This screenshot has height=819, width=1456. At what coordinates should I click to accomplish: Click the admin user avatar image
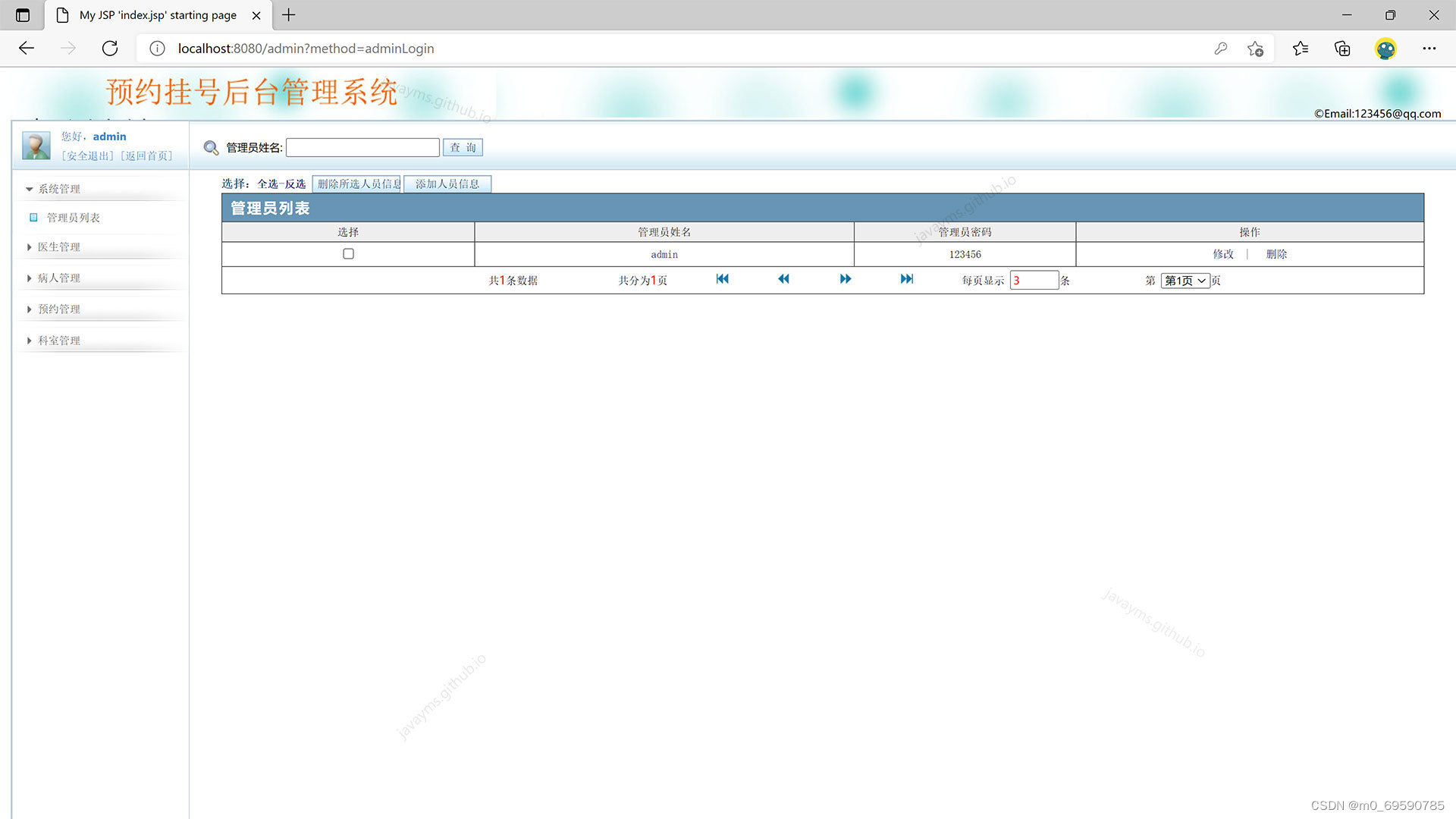[x=36, y=146]
